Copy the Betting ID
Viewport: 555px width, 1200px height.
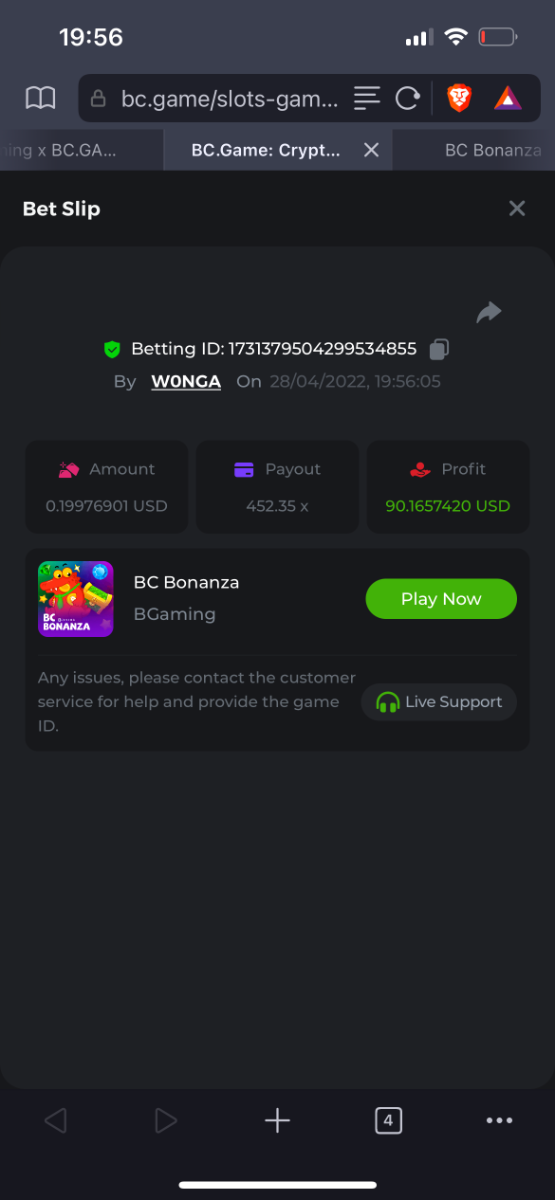pos(439,349)
